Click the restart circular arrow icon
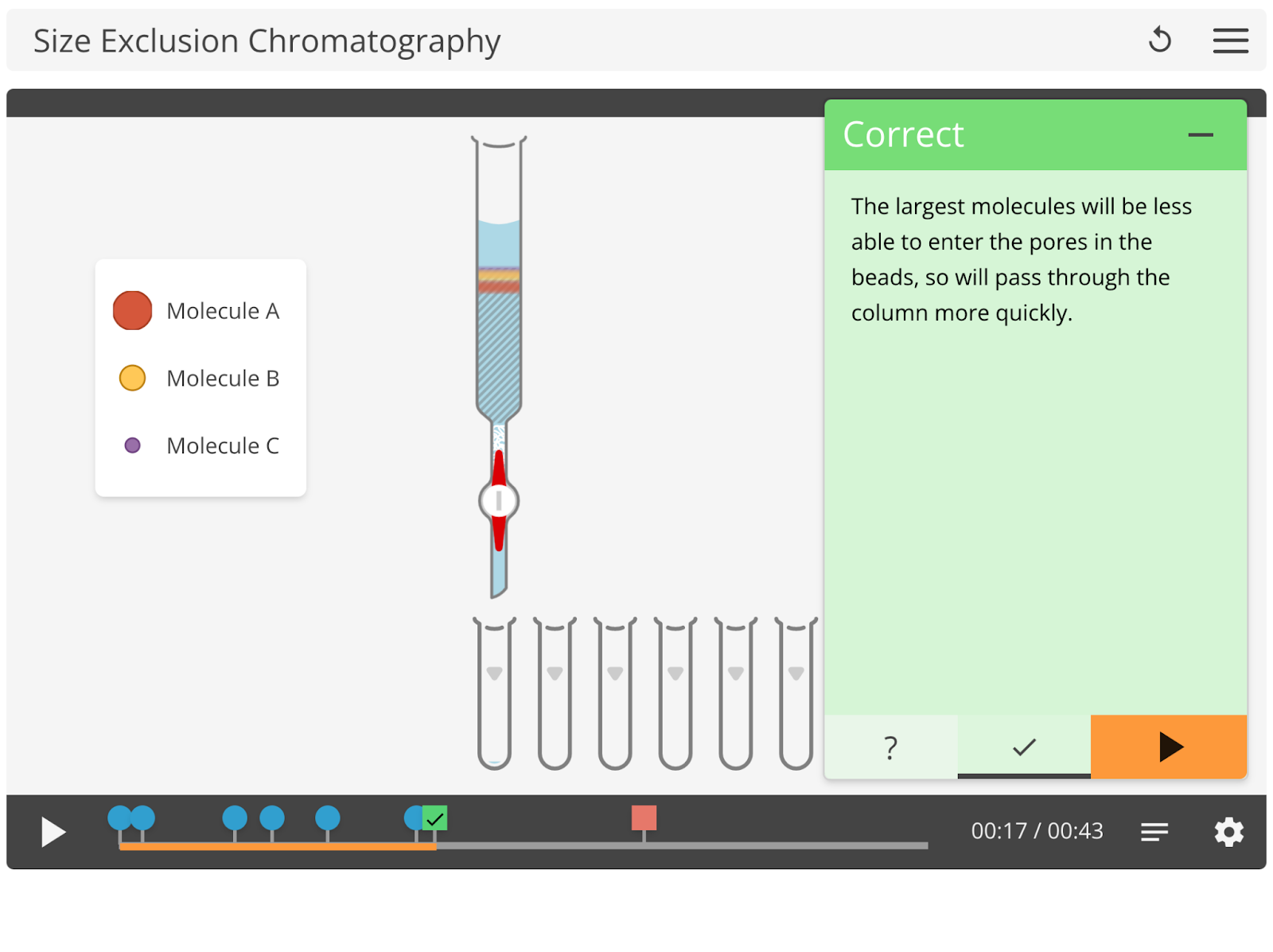 pyautogui.click(x=1160, y=40)
